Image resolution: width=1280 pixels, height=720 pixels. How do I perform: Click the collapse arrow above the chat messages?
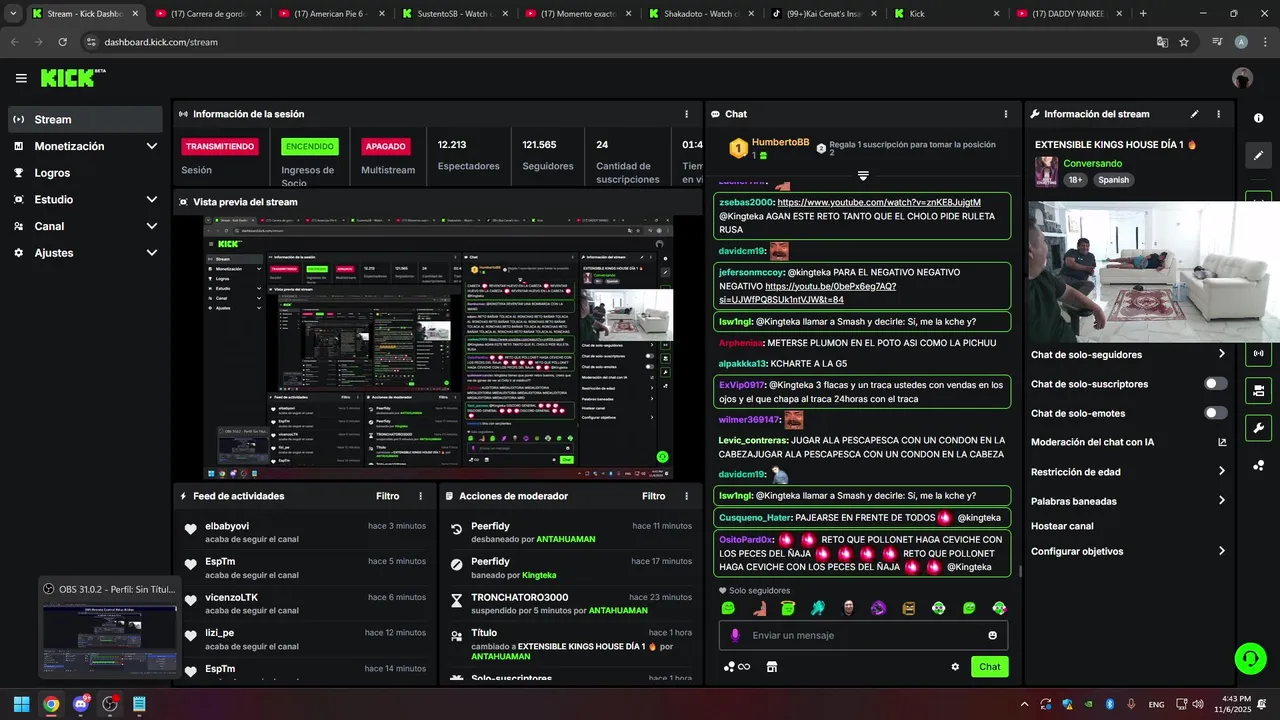click(x=862, y=176)
